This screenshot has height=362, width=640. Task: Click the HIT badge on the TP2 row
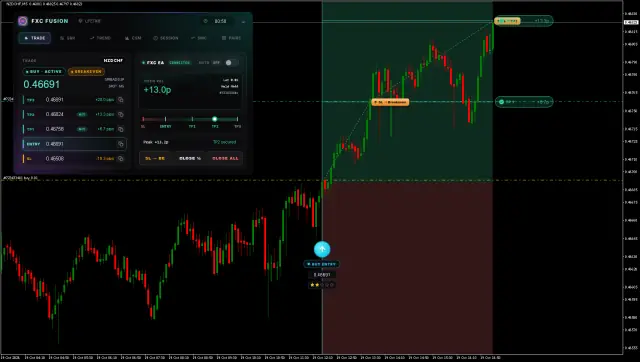point(82,114)
